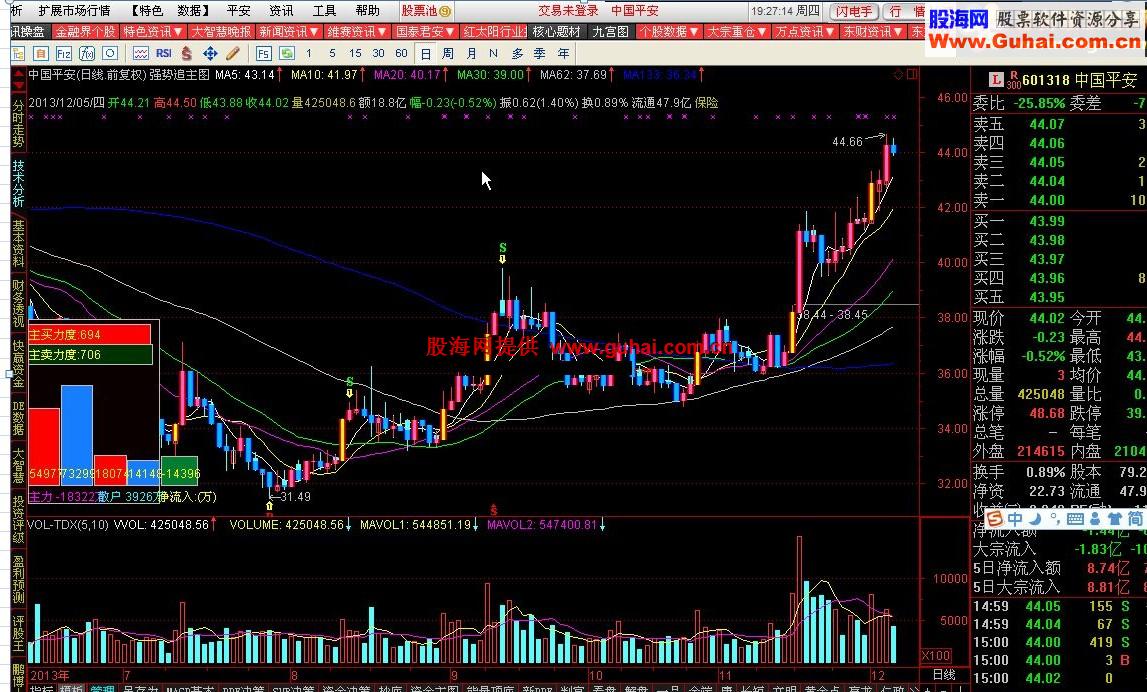Click the red L badge next to 601318

point(996,80)
